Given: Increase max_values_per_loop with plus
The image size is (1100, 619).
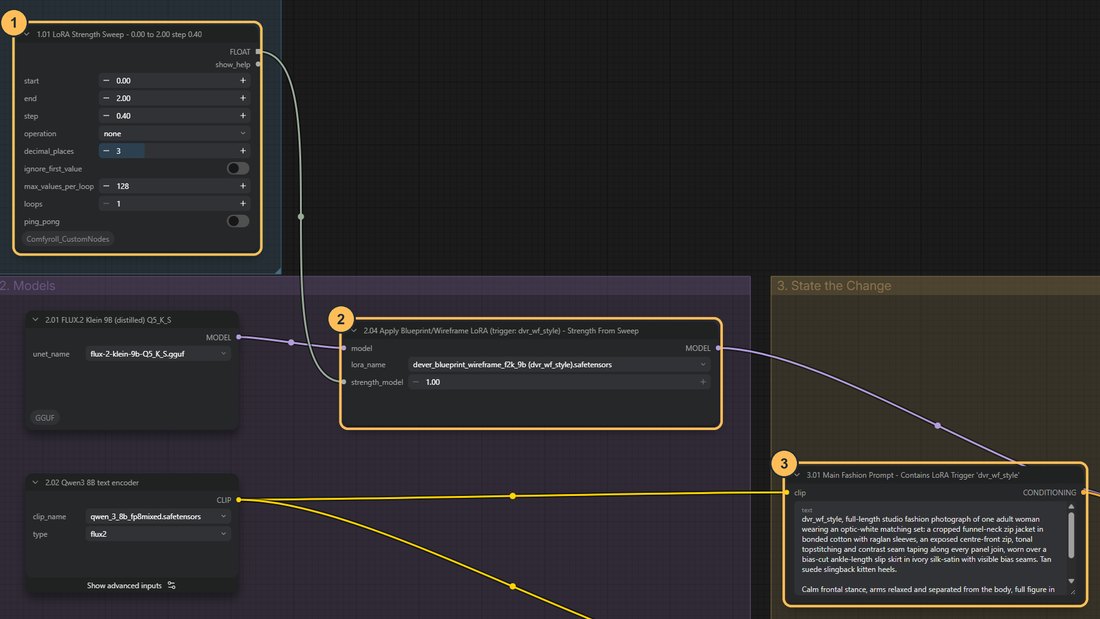Looking at the screenshot, I should pyautogui.click(x=243, y=186).
